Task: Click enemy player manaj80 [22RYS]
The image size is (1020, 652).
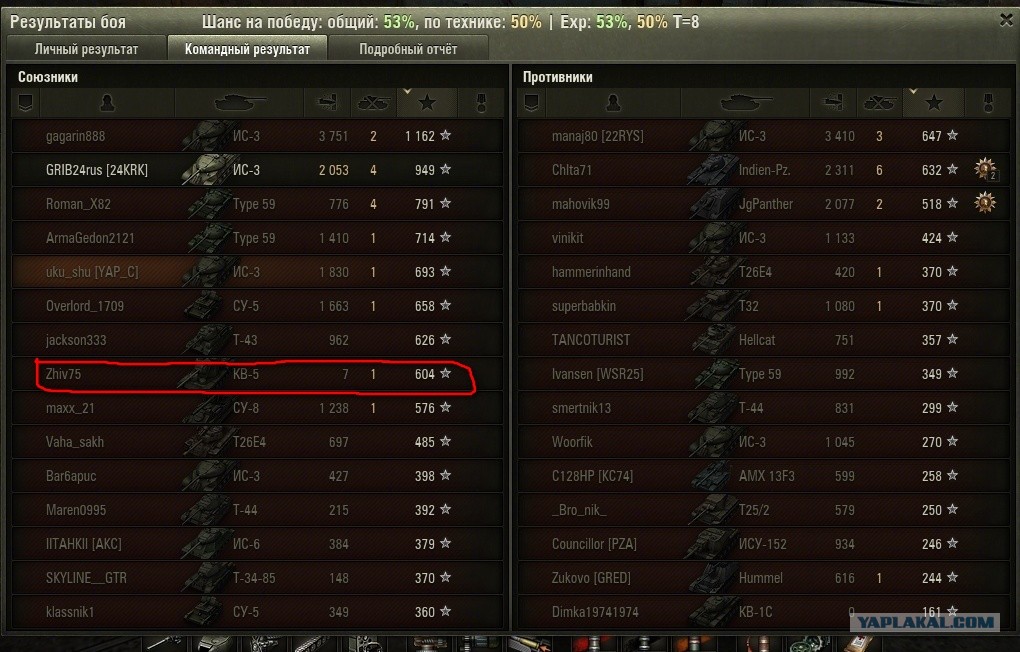Action: point(597,136)
